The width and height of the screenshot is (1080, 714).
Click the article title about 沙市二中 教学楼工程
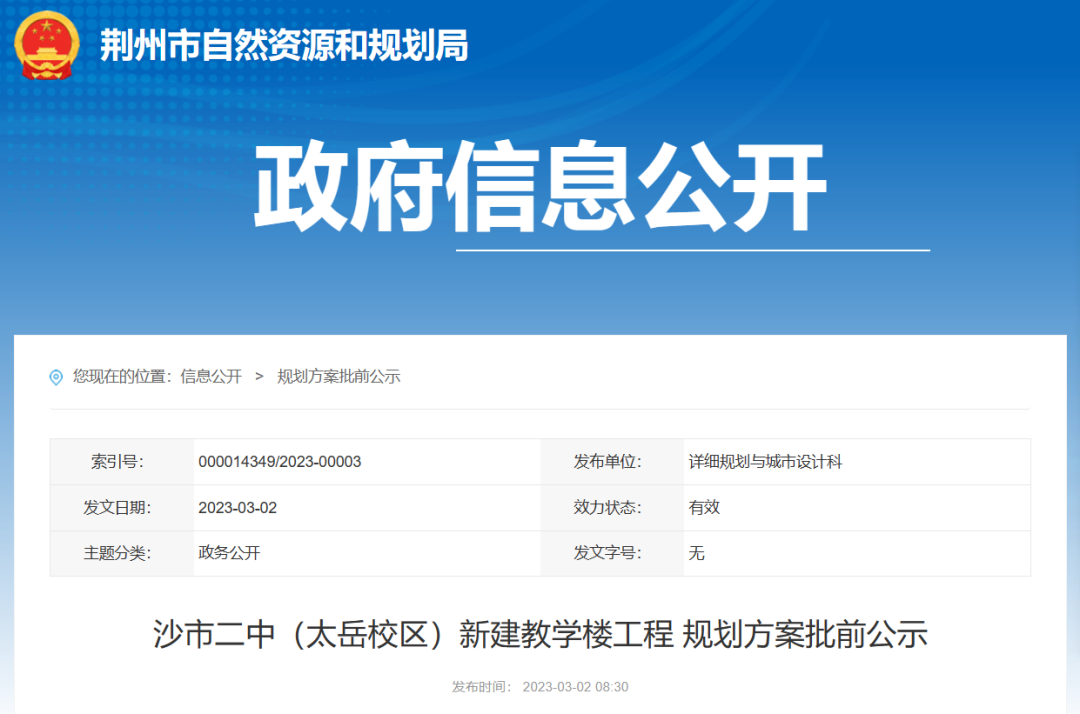click(x=540, y=636)
